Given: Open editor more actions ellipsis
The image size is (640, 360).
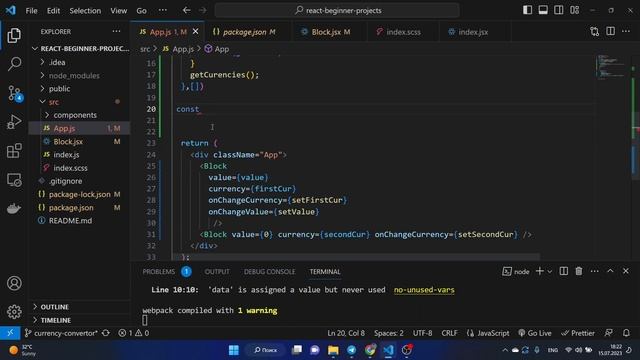Looking at the screenshot, I should click(626, 31).
